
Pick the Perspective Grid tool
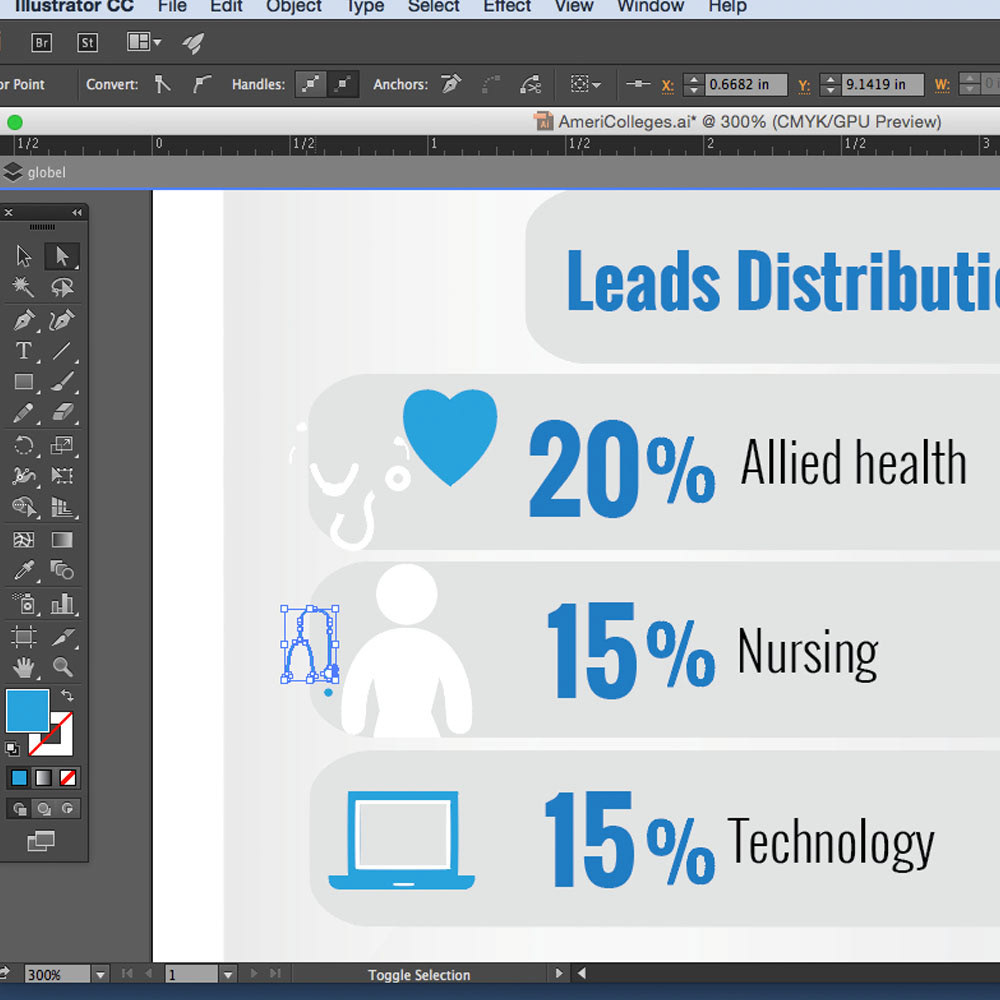point(62,507)
